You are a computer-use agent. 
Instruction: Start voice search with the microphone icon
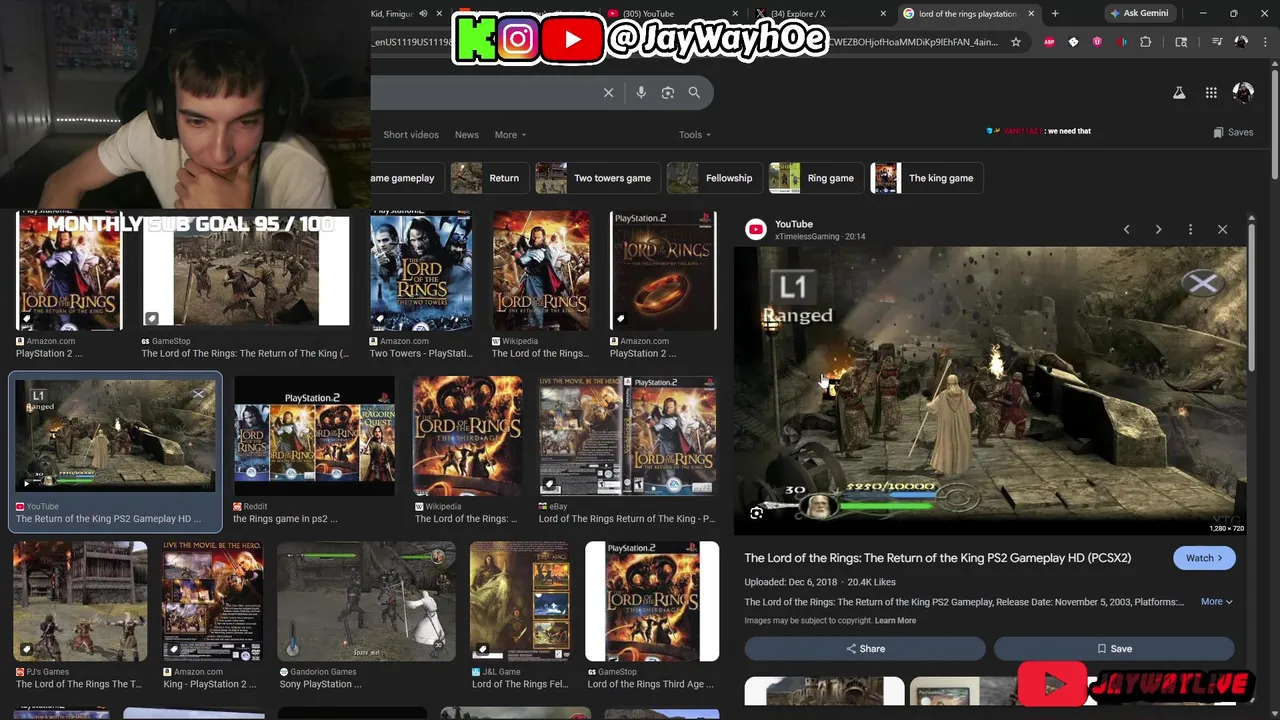(641, 92)
